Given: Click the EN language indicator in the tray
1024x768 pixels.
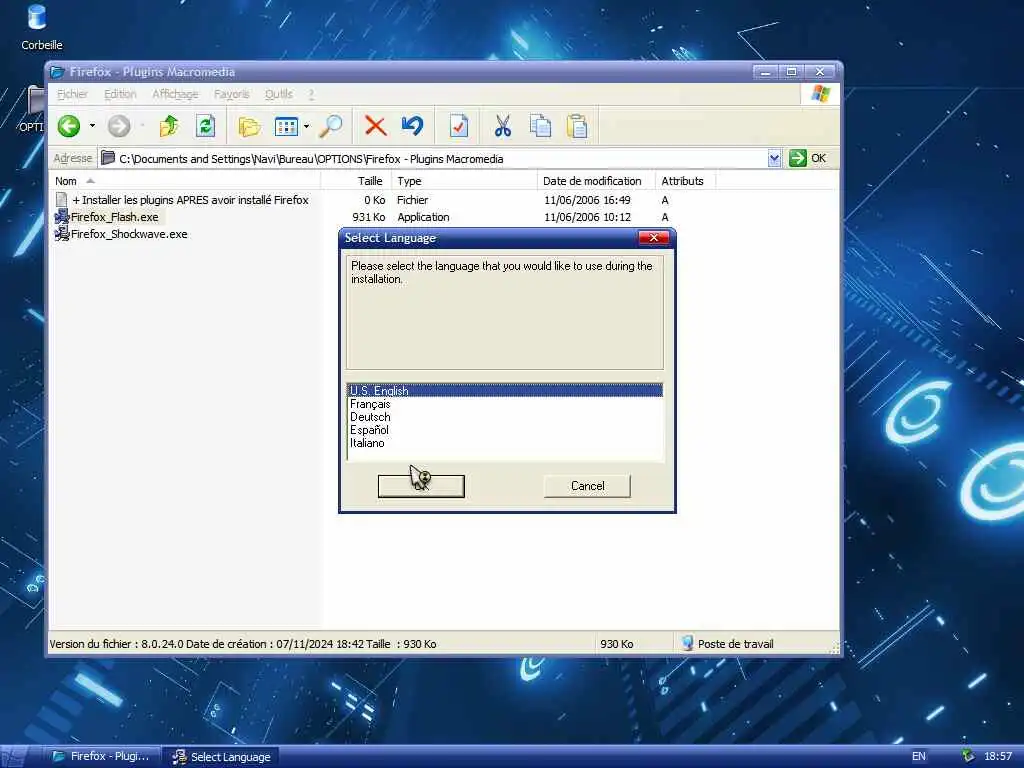Looking at the screenshot, I should pyautogui.click(x=918, y=756).
